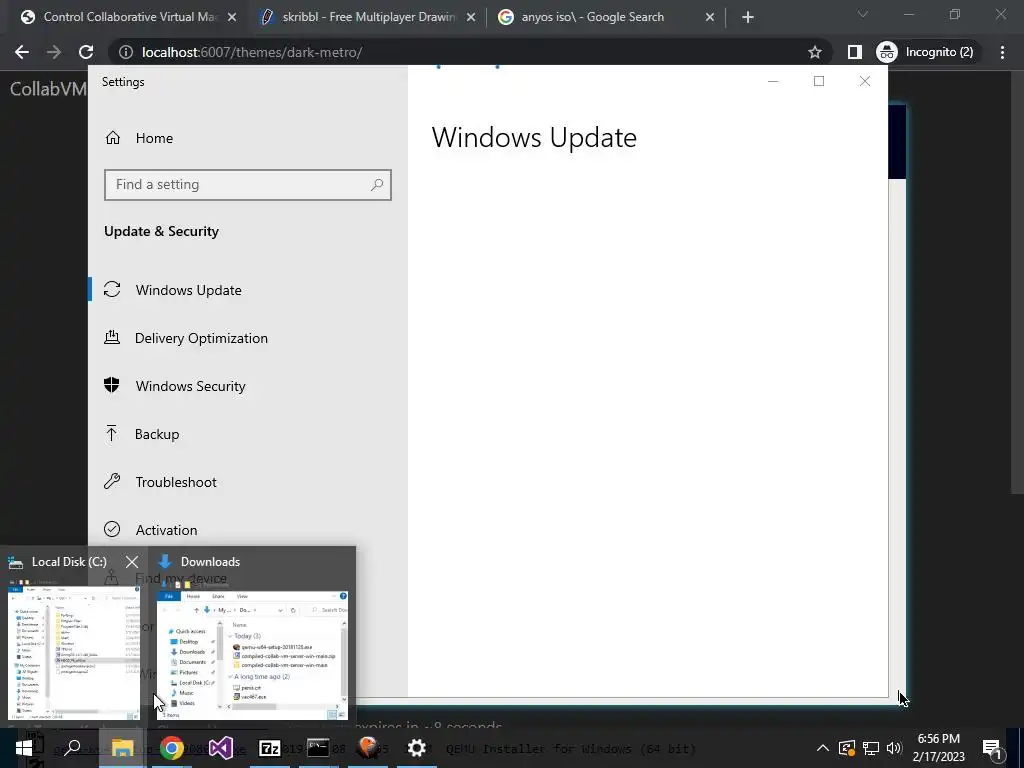Image resolution: width=1024 pixels, height=768 pixels.
Task: Minimize the Settings window
Action: (773, 81)
